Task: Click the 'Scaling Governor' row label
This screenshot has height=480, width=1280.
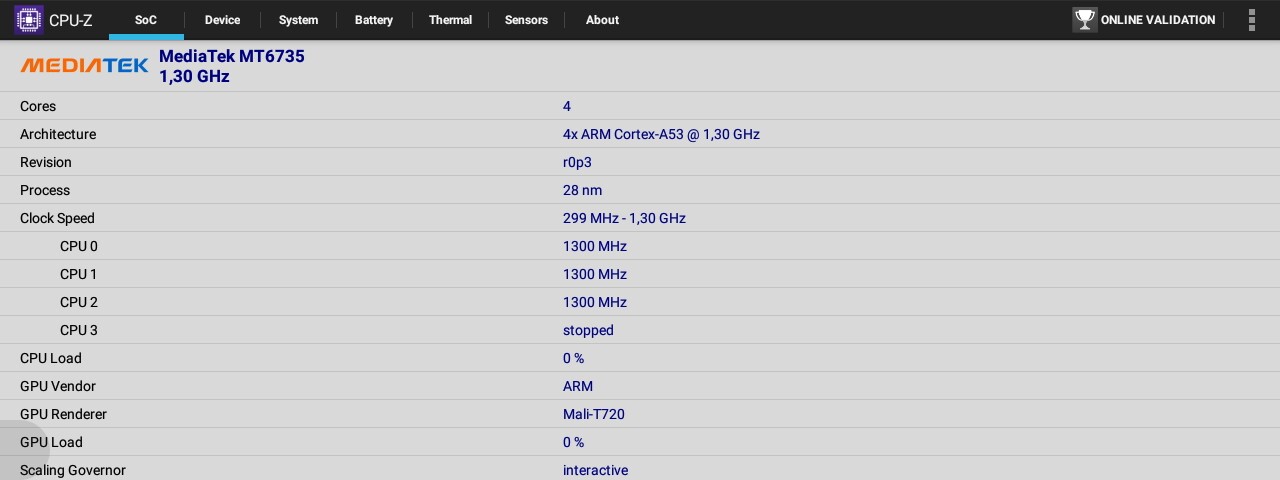Action: pyautogui.click(x=73, y=470)
